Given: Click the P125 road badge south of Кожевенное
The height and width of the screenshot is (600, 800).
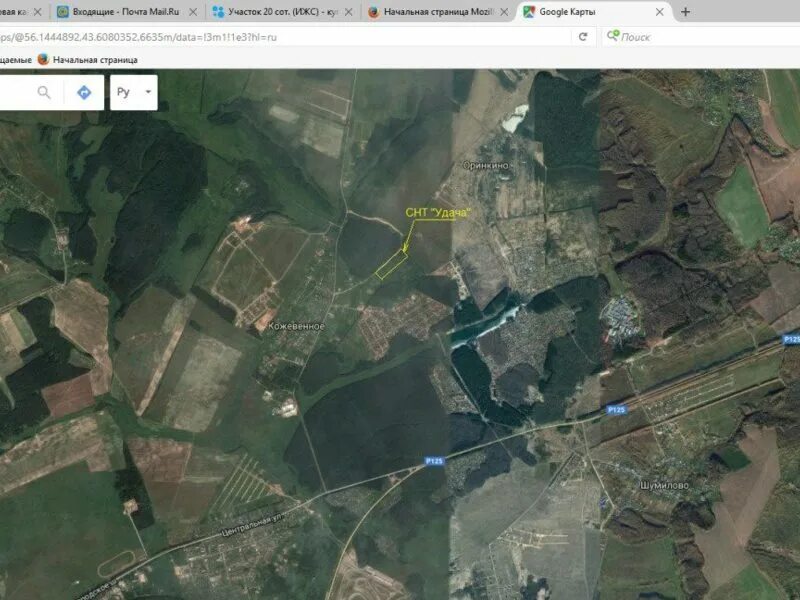Looking at the screenshot, I should [434, 461].
